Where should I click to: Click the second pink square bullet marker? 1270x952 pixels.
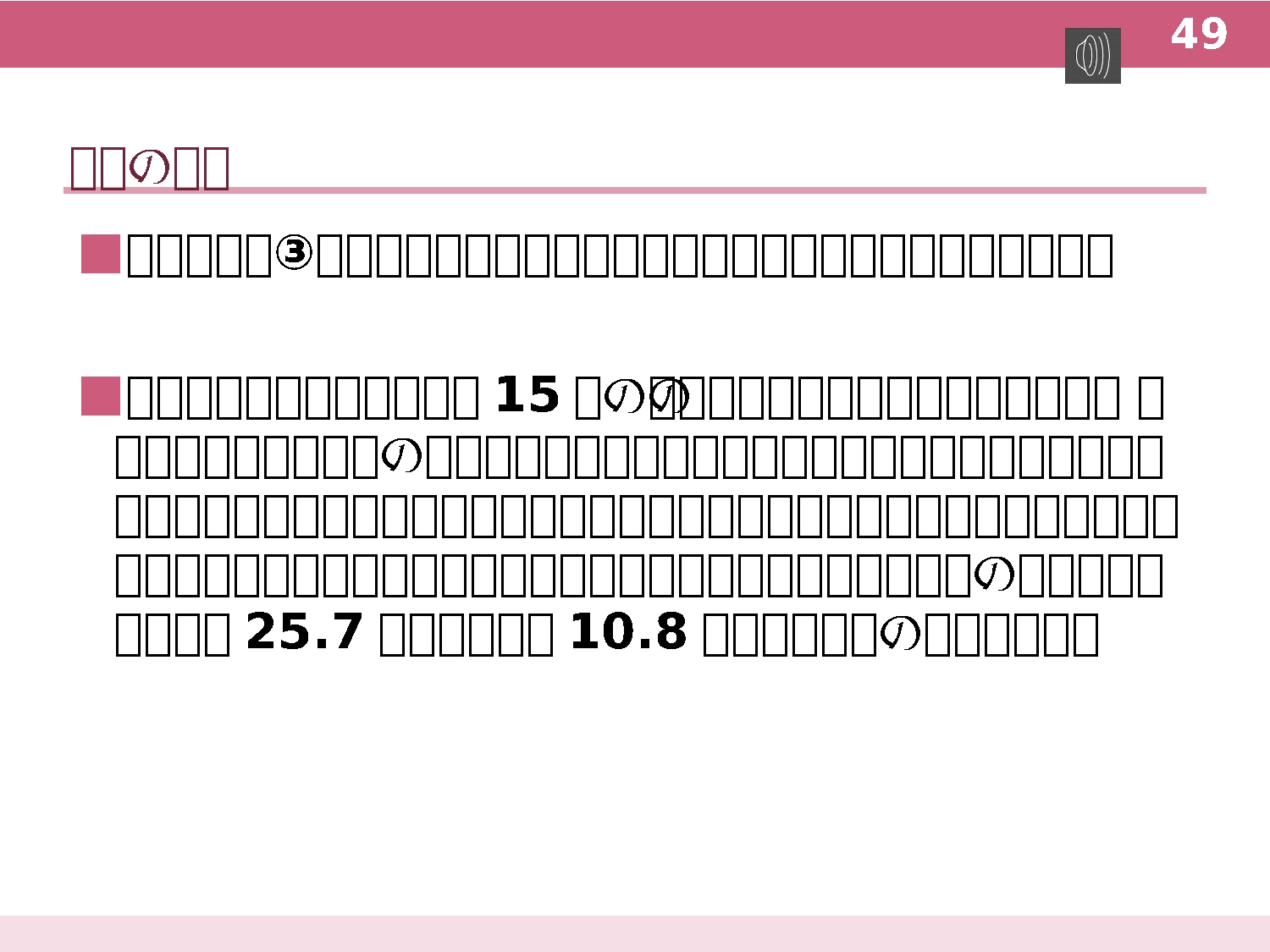pyautogui.click(x=101, y=396)
